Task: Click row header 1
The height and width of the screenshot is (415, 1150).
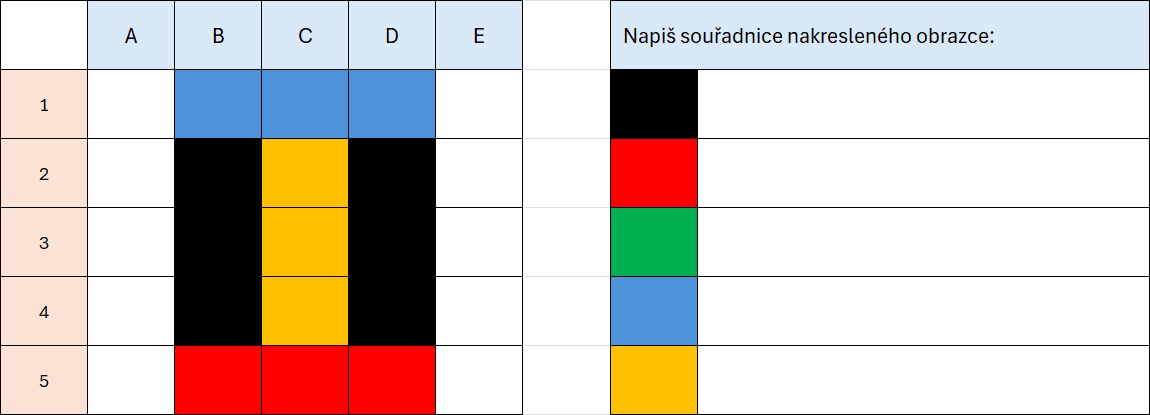Action: 44,104
